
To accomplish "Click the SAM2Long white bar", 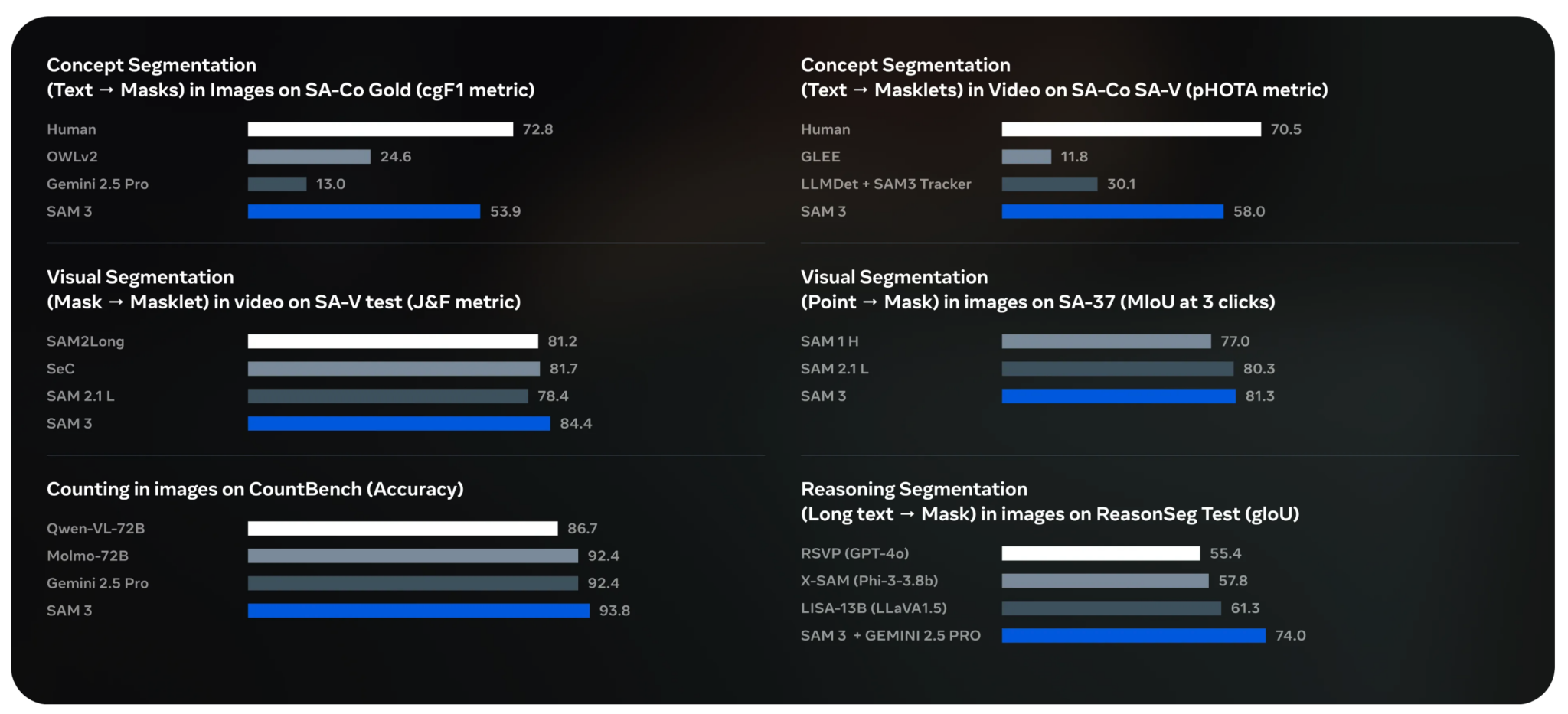I will (393, 341).
